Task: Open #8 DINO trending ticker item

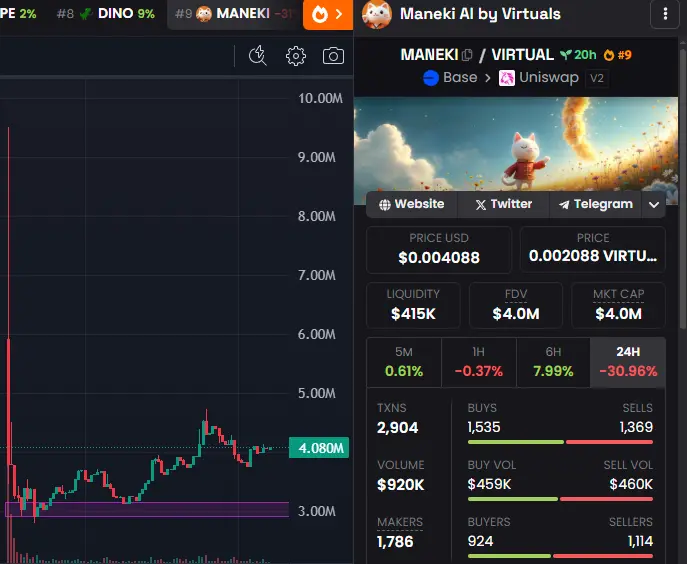Action: [106, 14]
